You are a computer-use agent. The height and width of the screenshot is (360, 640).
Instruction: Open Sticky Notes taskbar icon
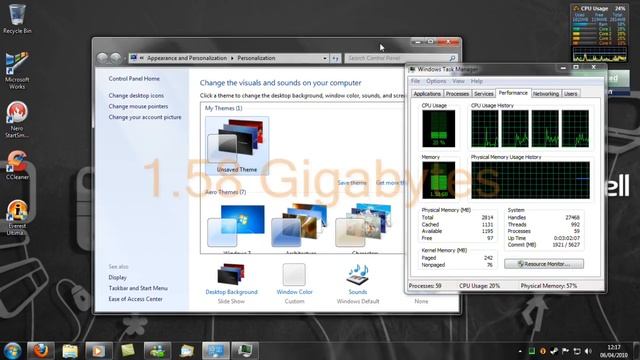[x=128, y=351]
